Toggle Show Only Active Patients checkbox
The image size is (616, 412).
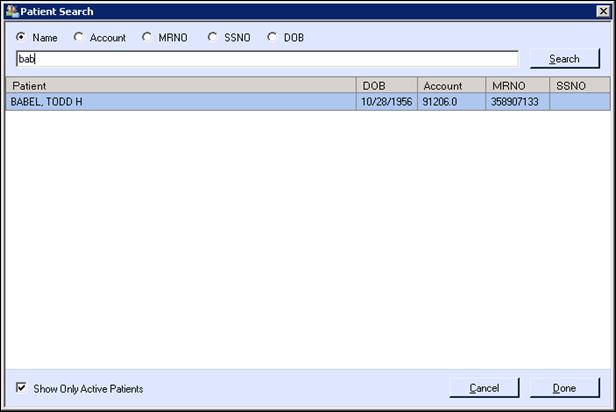22,388
